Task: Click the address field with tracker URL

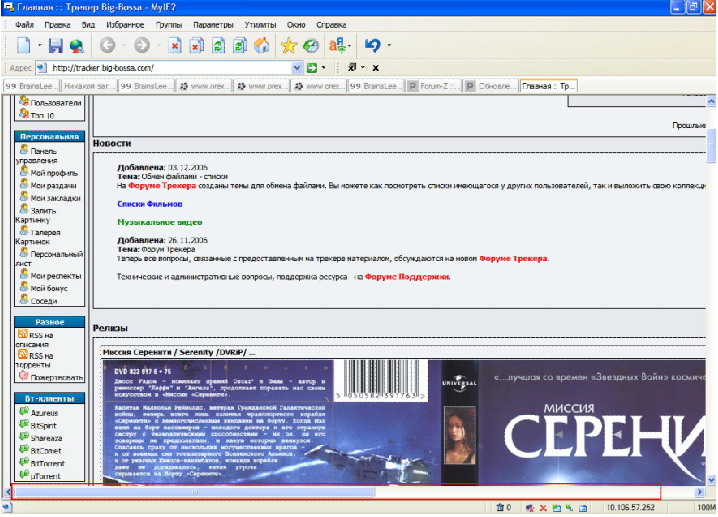Action: tap(169, 68)
